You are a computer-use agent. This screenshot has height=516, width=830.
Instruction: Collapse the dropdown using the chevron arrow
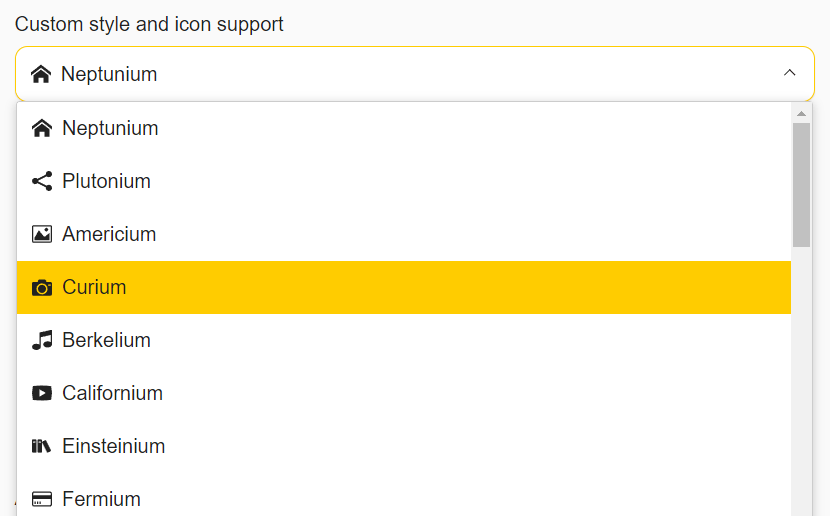tap(789, 73)
